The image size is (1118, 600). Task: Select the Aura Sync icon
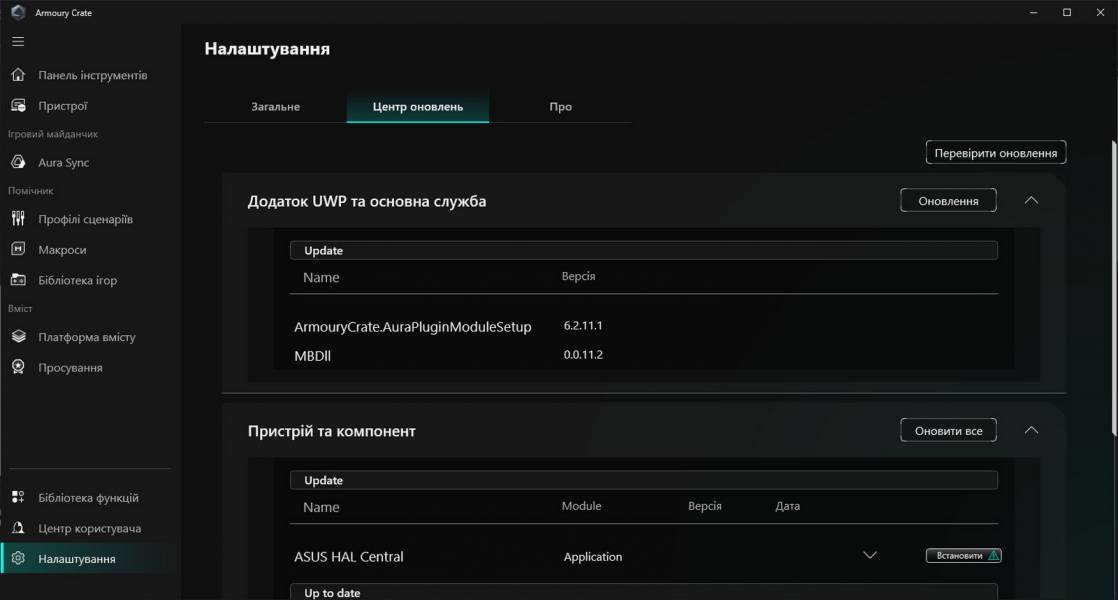pyautogui.click(x=18, y=163)
